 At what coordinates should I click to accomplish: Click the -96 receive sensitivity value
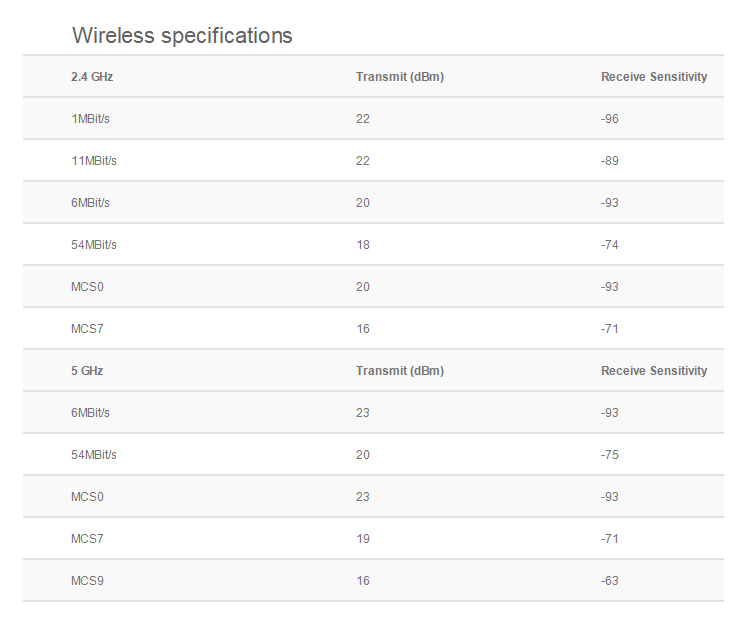tap(610, 119)
